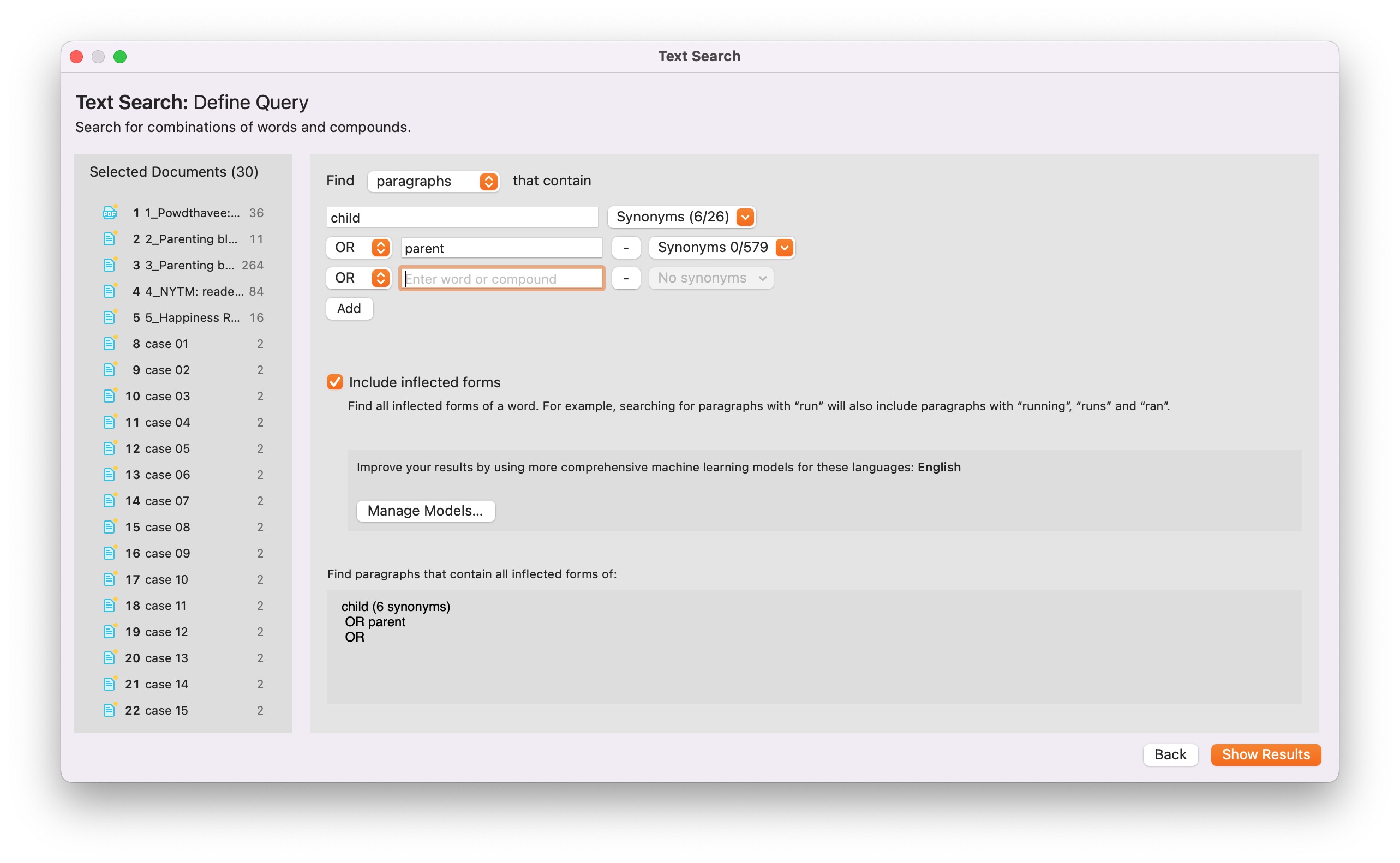
Task: Click document icon next to 2_Parenting blog
Action: pos(110,239)
